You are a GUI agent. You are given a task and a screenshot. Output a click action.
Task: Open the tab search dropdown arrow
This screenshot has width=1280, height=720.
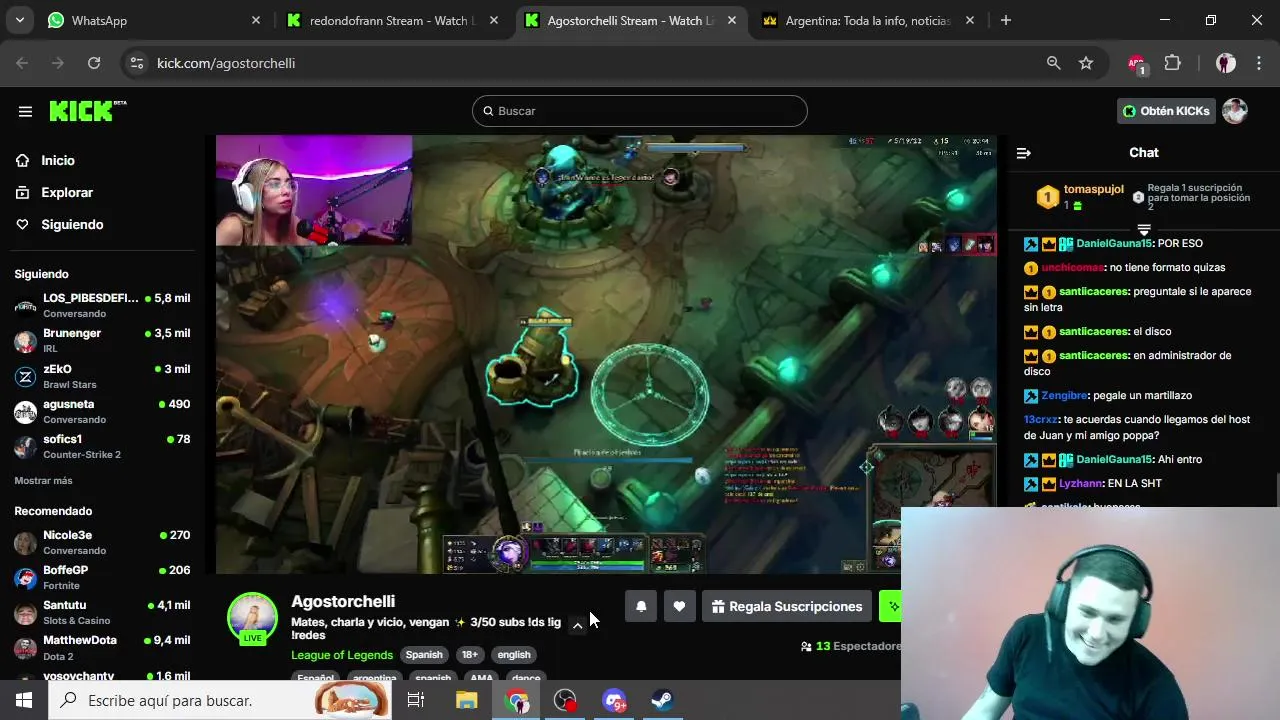(x=19, y=20)
